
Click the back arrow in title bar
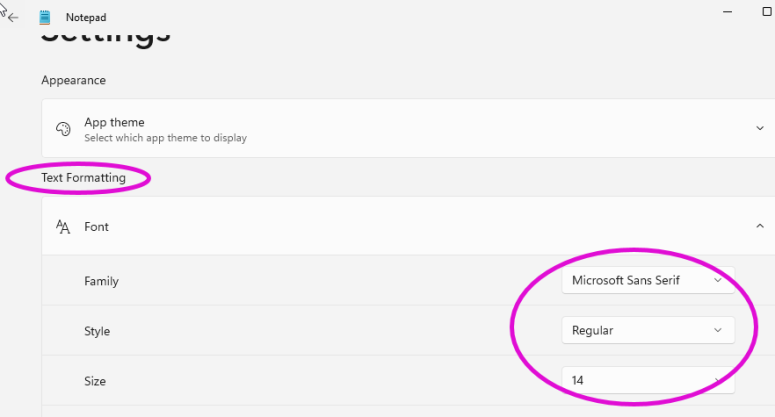pyautogui.click(x=13, y=17)
